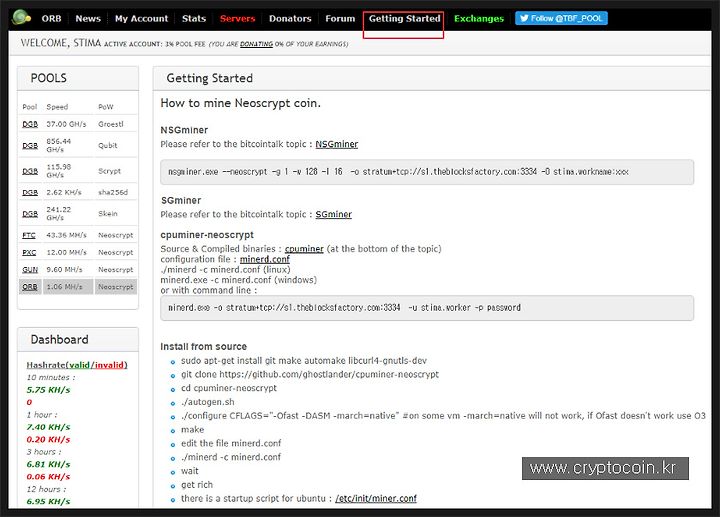The image size is (720, 517).
Task: Click the POOLS panel header
Action: pos(78,79)
